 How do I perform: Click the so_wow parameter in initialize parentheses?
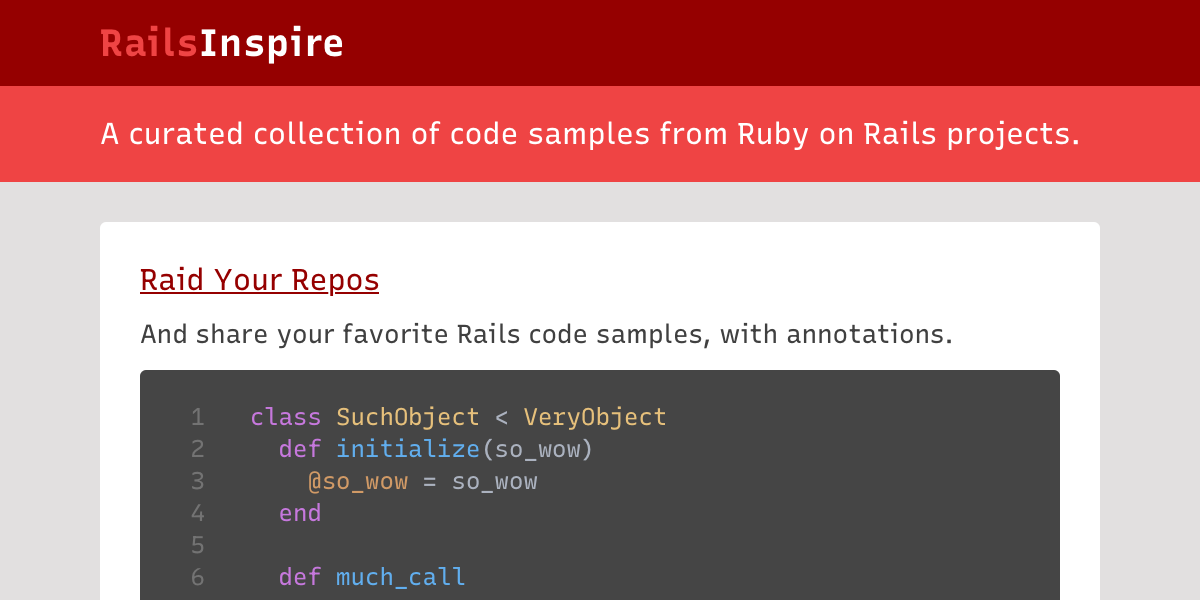coord(538,450)
